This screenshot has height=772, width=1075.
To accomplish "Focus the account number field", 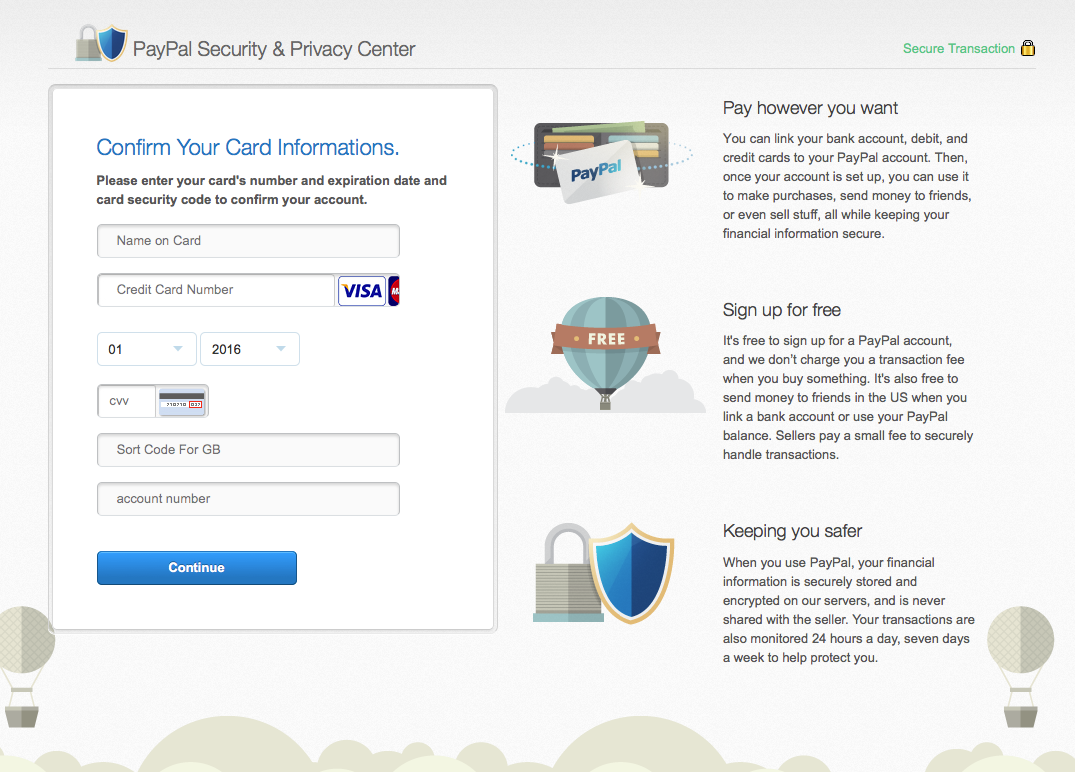I will coord(248,499).
